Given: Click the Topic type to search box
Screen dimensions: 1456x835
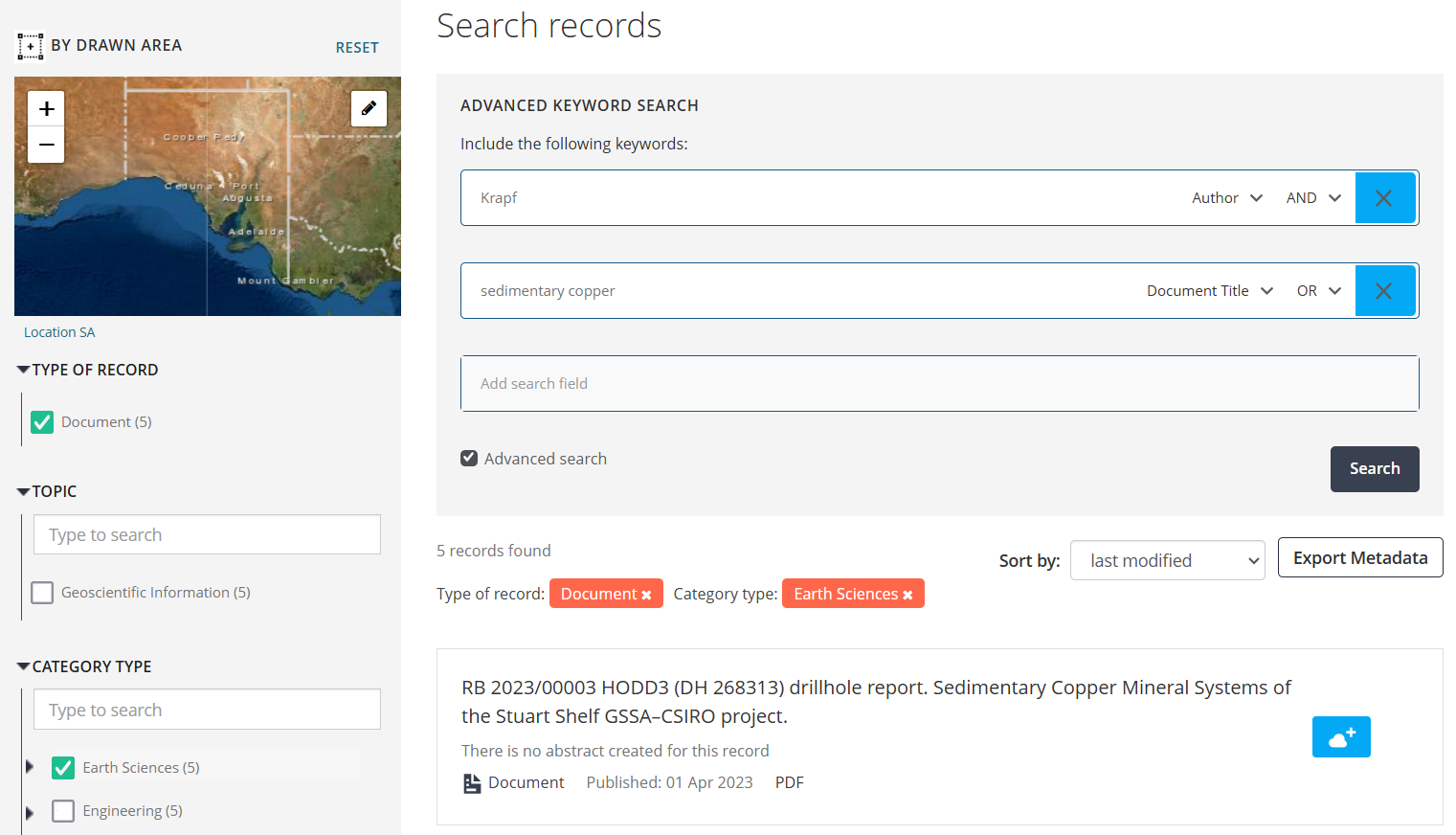Looking at the screenshot, I should pos(207,534).
